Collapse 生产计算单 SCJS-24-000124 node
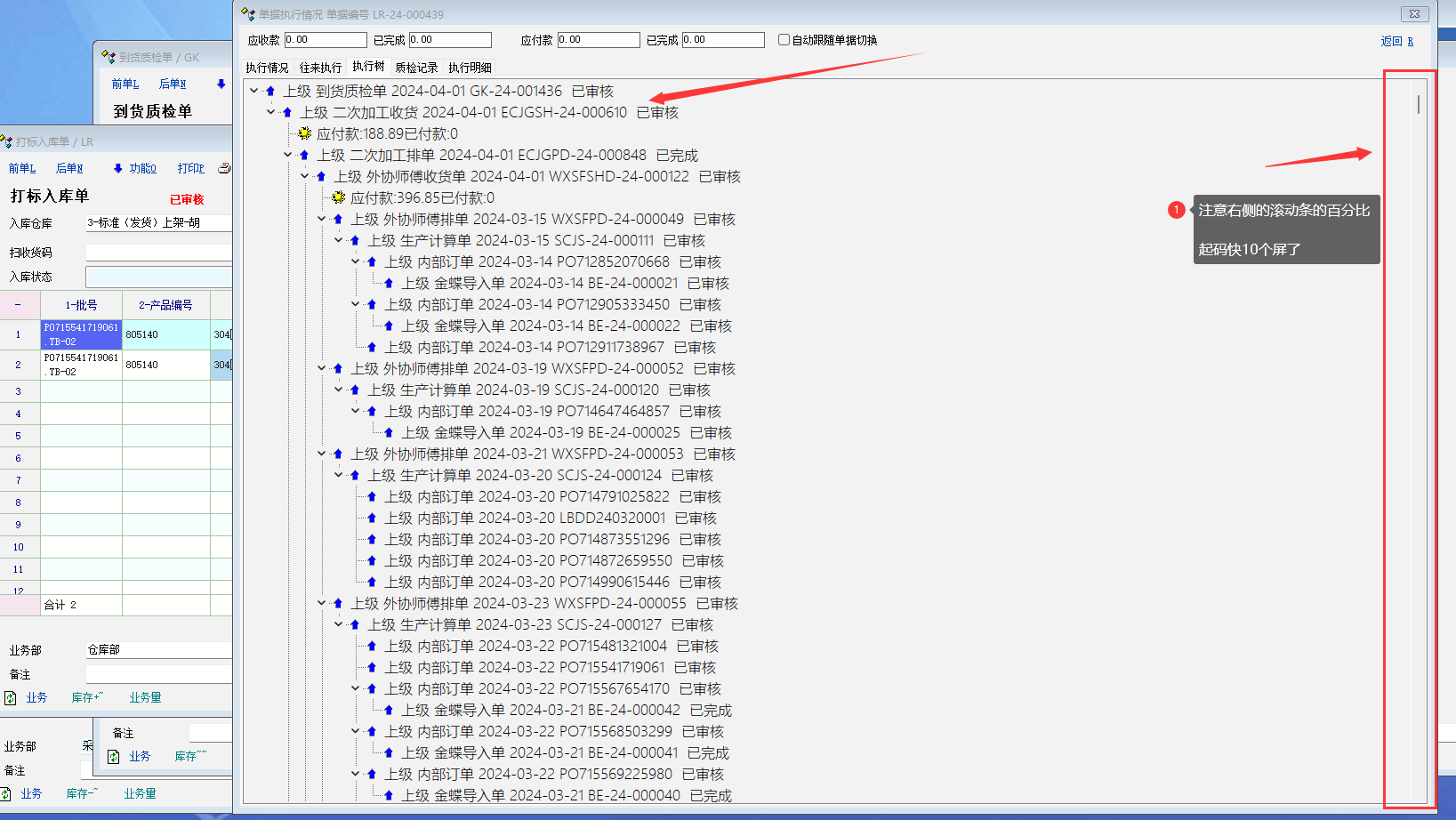This screenshot has width=1456, height=820. point(339,475)
